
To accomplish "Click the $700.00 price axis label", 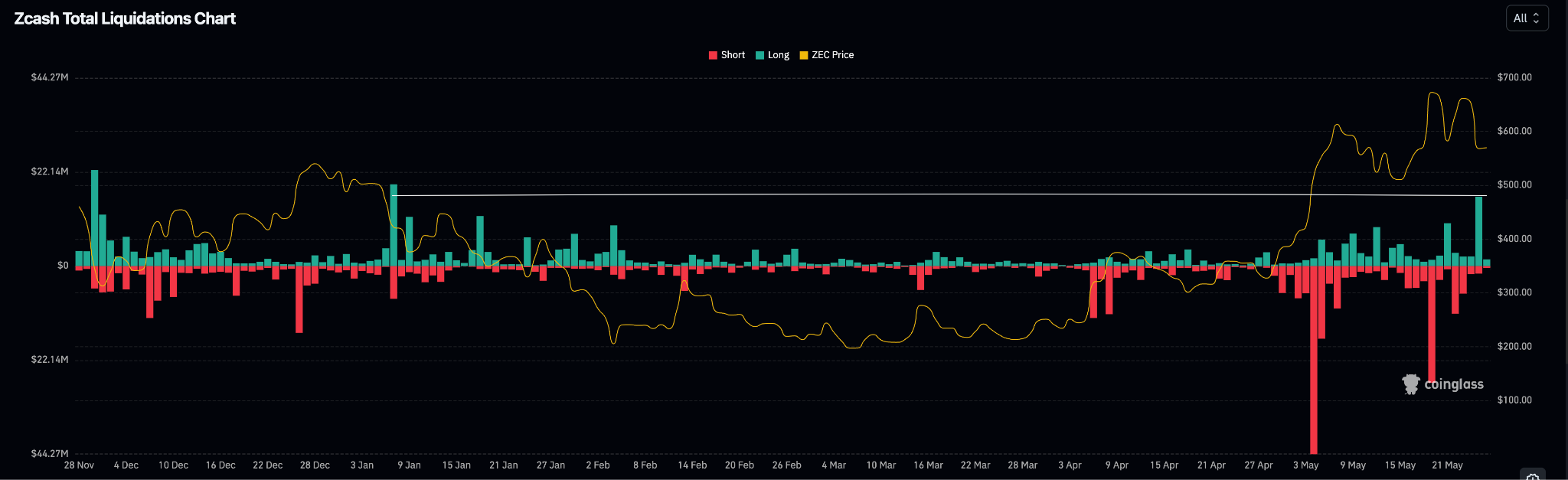I will pos(1514,77).
